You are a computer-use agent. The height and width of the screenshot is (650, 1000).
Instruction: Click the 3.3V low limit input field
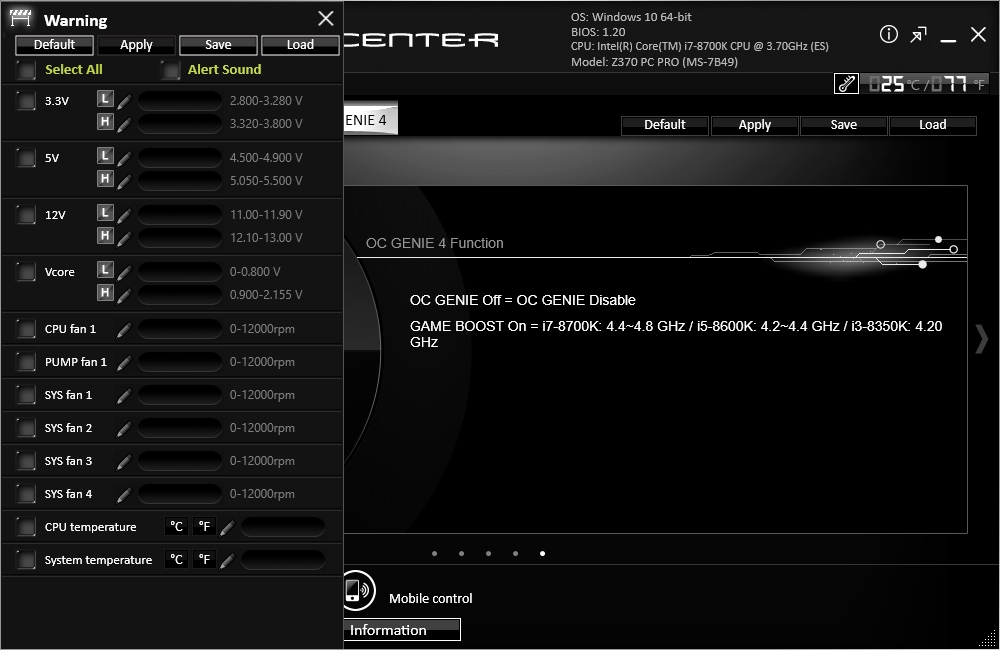[x=180, y=101]
